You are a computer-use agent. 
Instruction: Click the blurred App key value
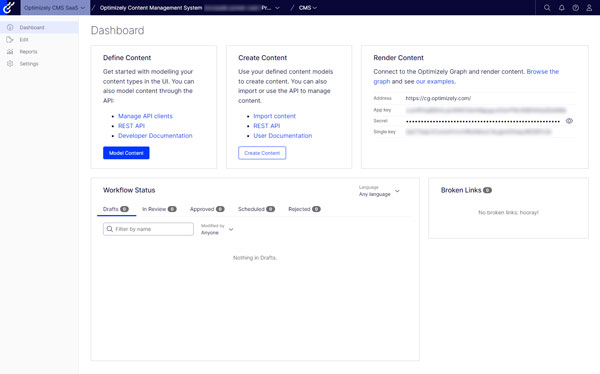point(486,110)
